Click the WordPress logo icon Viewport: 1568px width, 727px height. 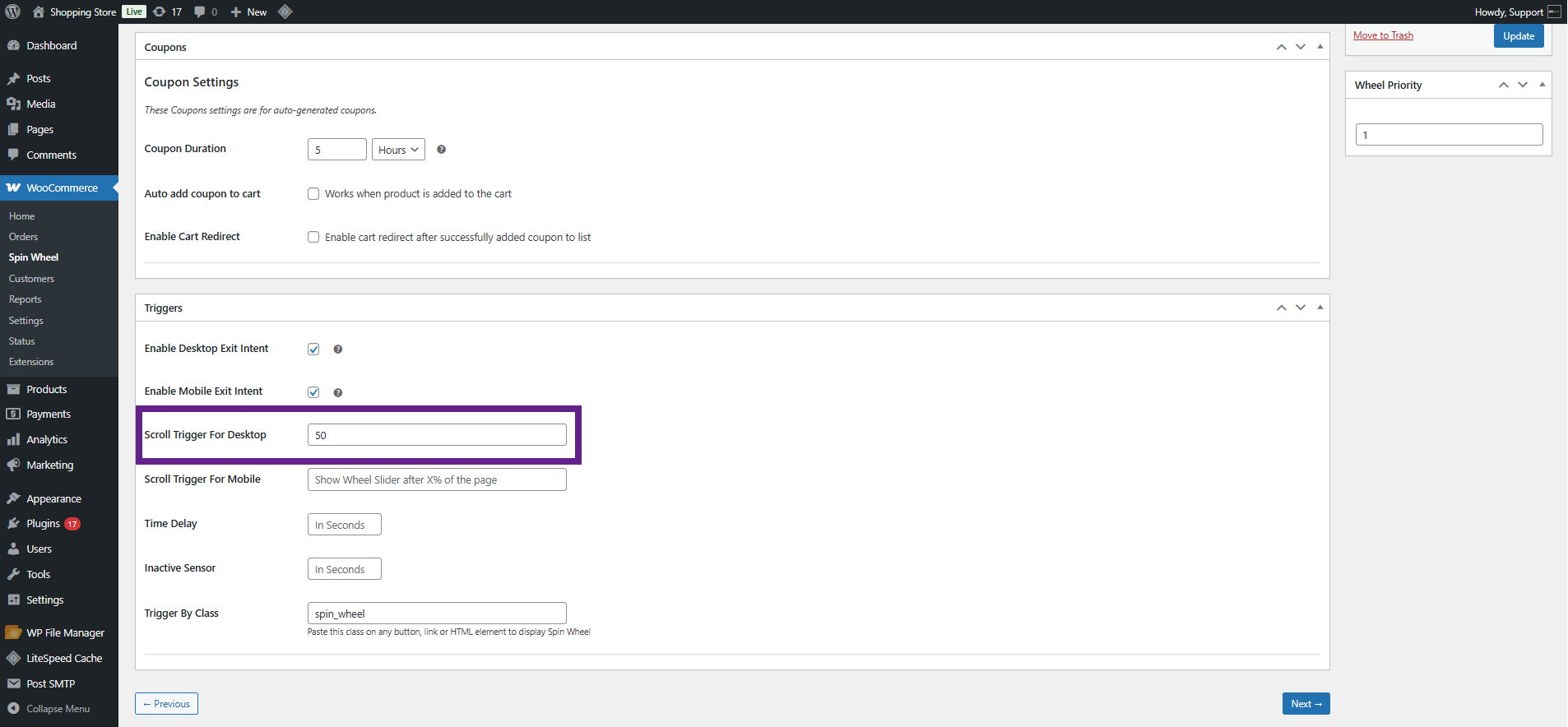coord(12,12)
